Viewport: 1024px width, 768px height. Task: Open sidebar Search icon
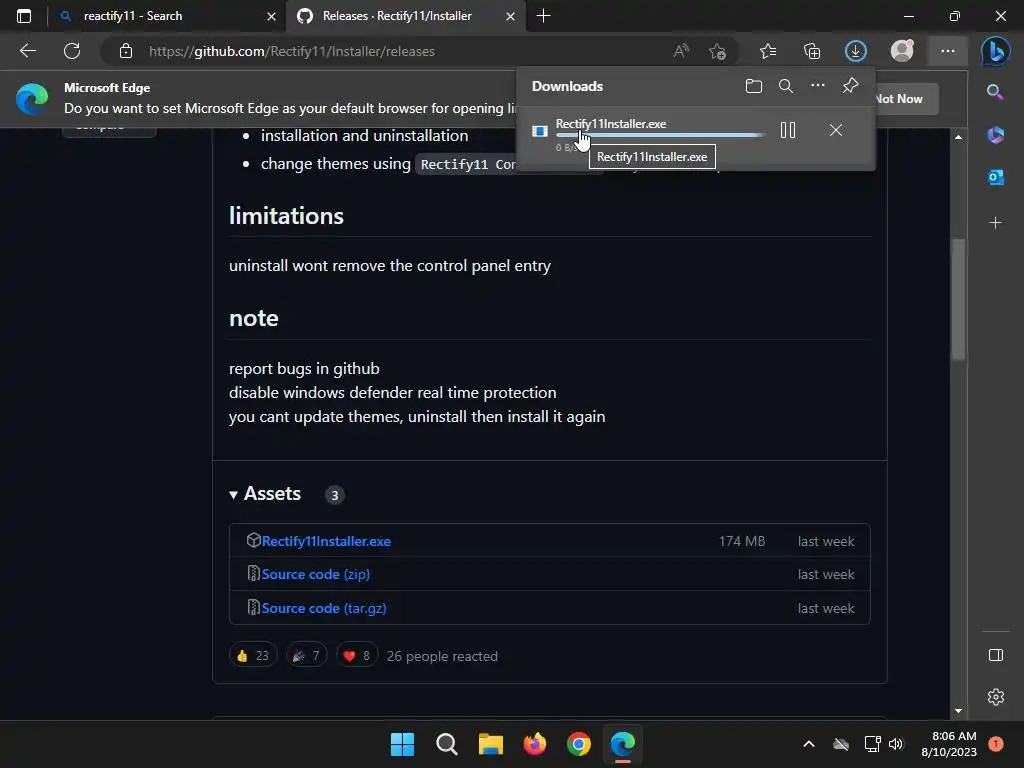[x=995, y=92]
